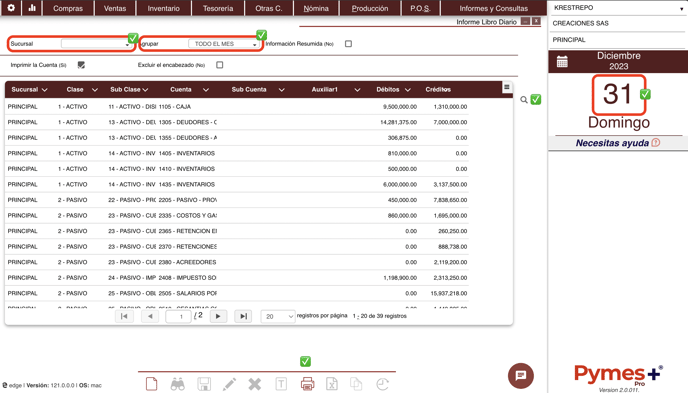
Task: Click the help question mark icon
Action: [656, 143]
